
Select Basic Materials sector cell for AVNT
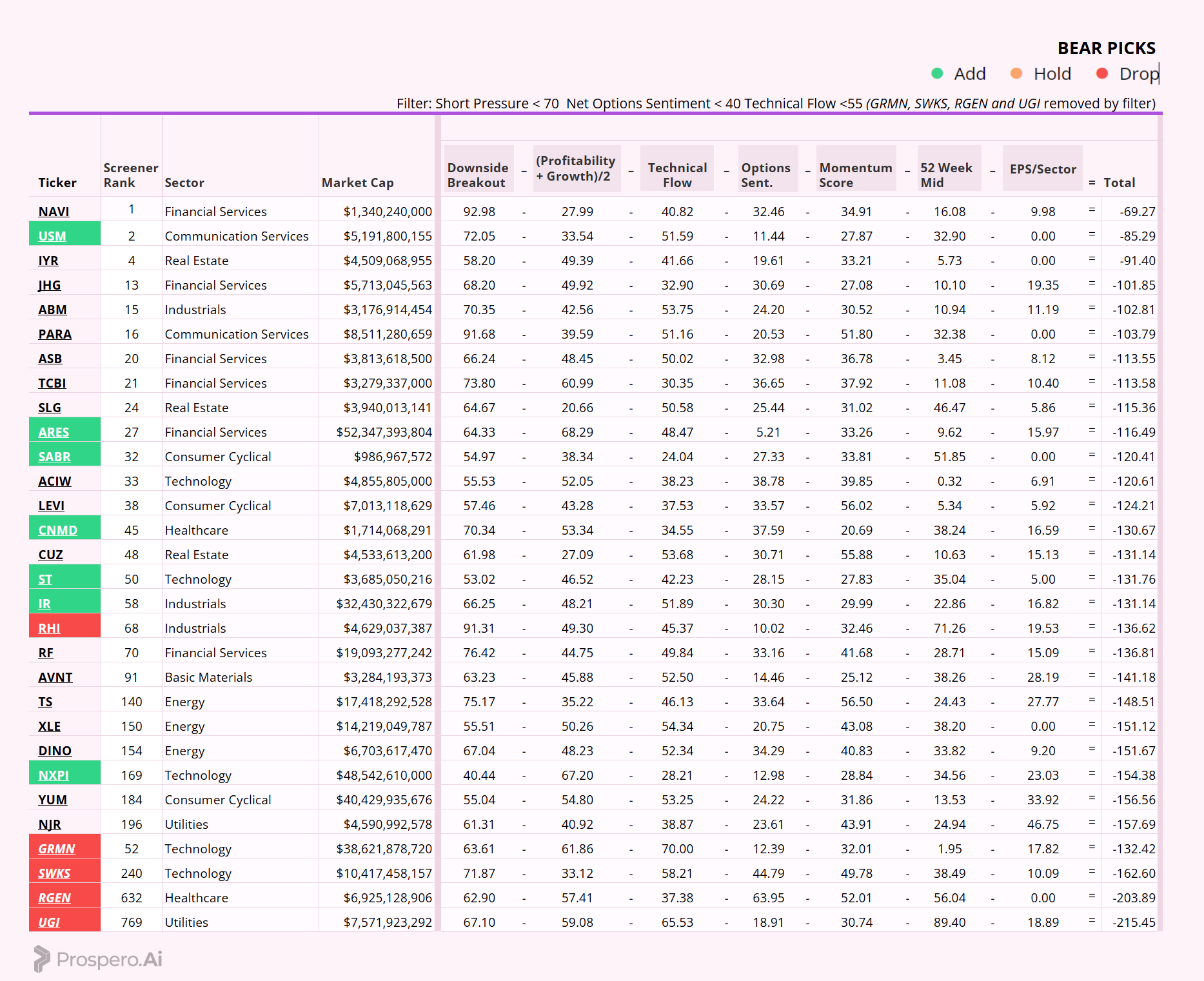coord(208,677)
